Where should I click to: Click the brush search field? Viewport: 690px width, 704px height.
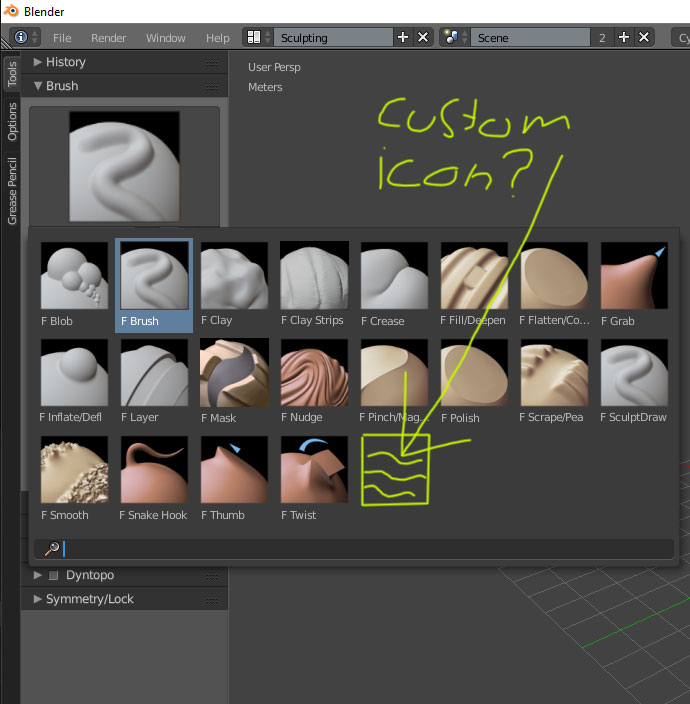(x=354, y=549)
